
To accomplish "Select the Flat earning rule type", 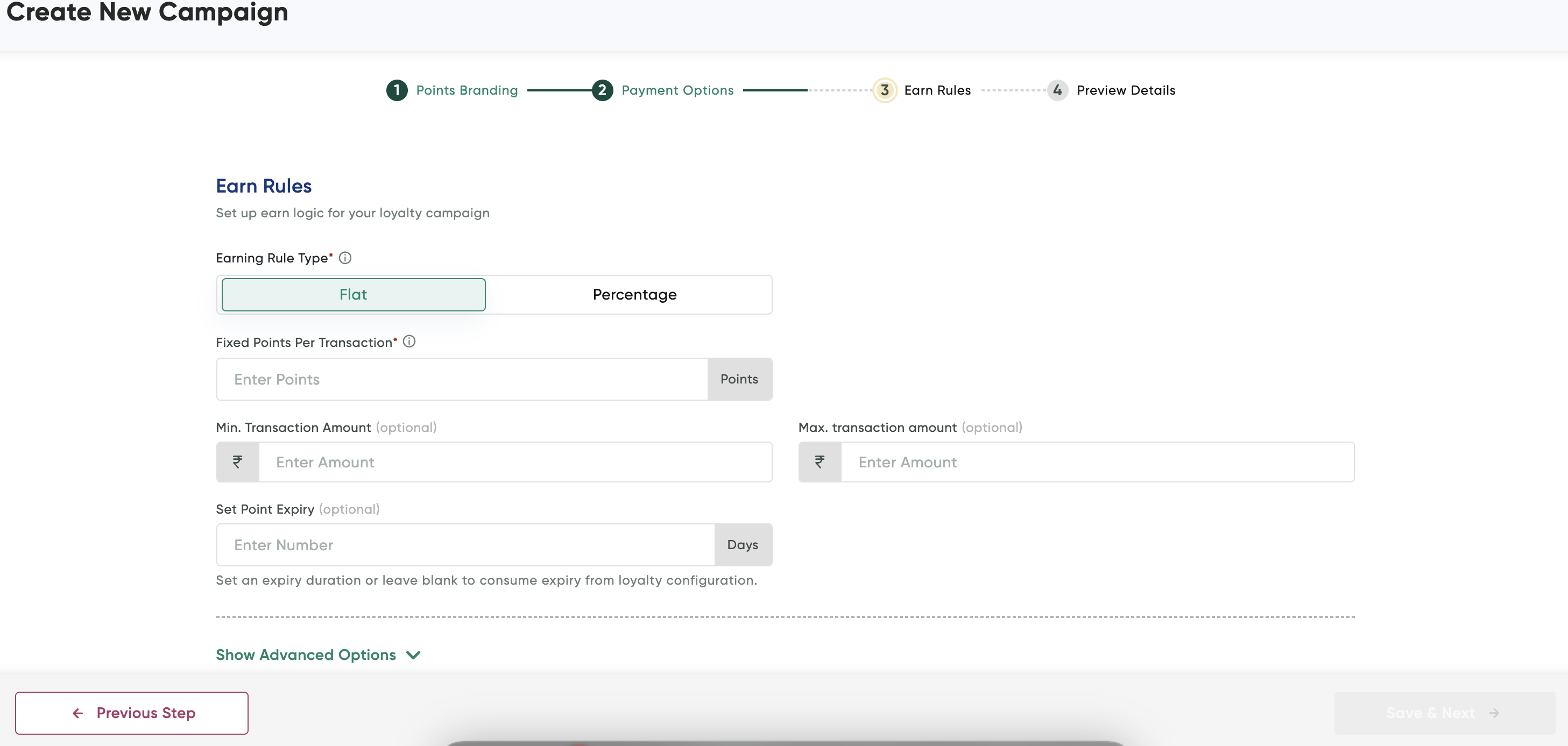I will click(x=354, y=295).
